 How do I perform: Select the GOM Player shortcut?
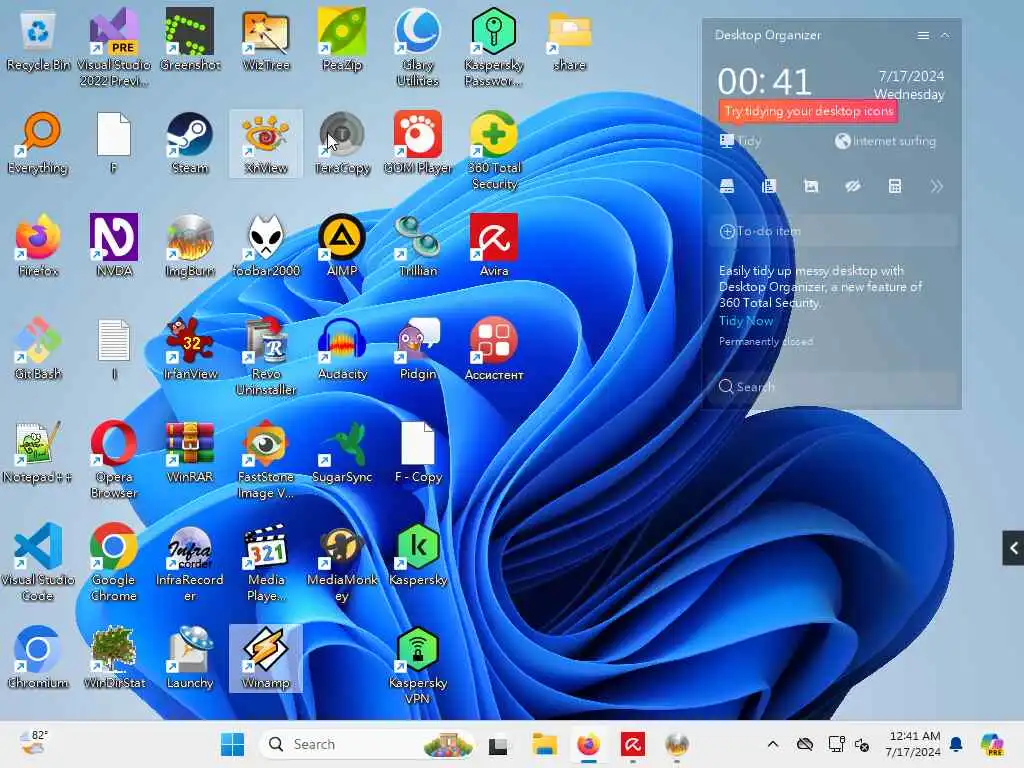tap(418, 144)
